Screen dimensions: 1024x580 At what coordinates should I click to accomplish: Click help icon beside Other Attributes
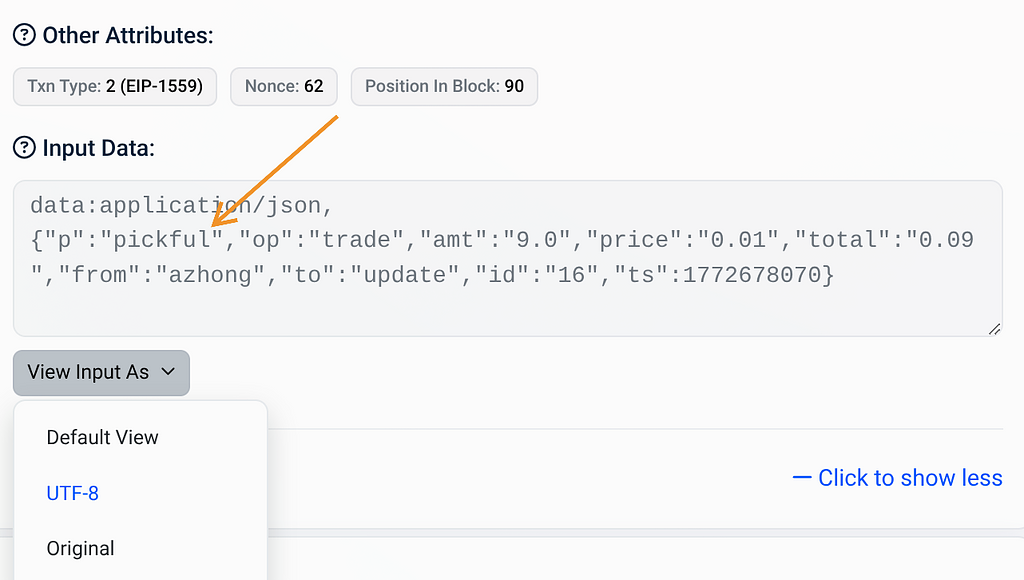click(24, 36)
